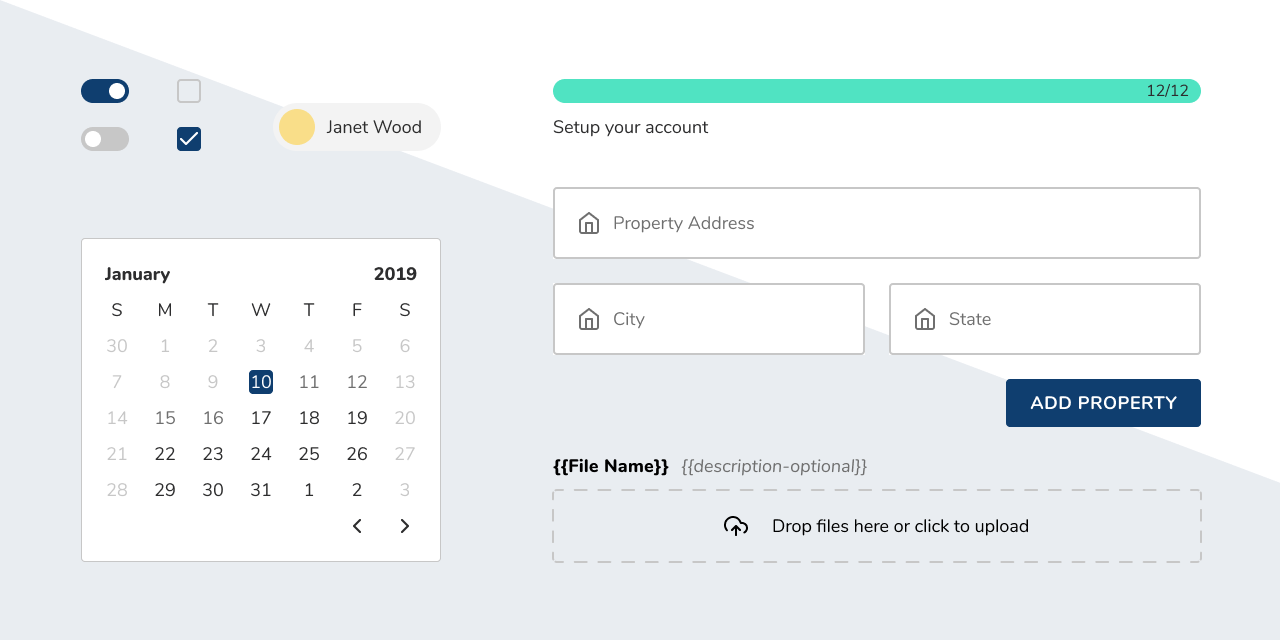This screenshot has width=1280, height=640.
Task: Click the house icon in Property Address field
Action: (589, 223)
